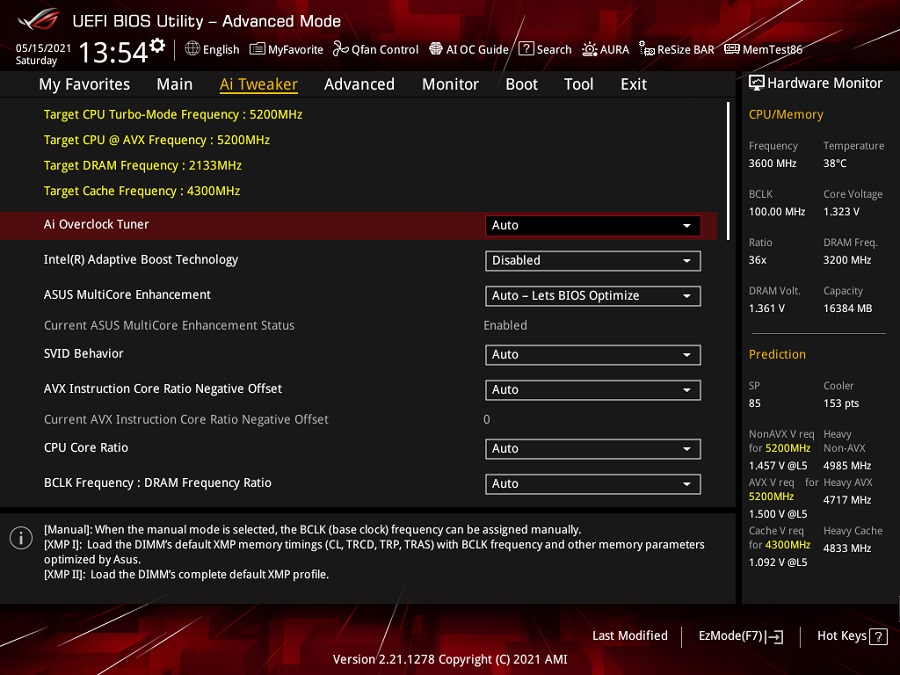
Task: Open AVX Instruction Core Ratio Negative Offset dropdown
Action: pos(592,390)
